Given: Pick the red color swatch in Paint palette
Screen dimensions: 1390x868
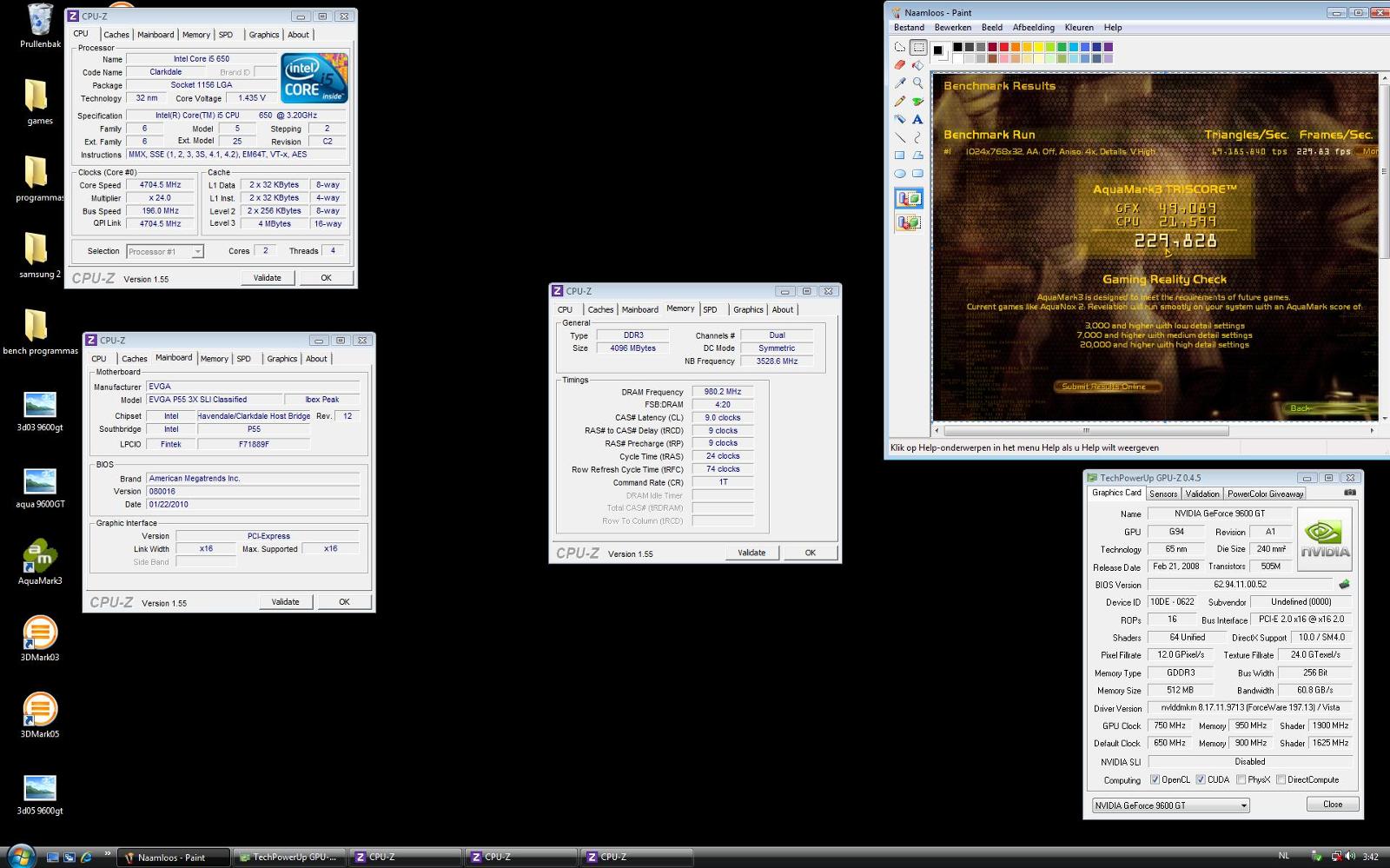Looking at the screenshot, I should coord(1003,47).
